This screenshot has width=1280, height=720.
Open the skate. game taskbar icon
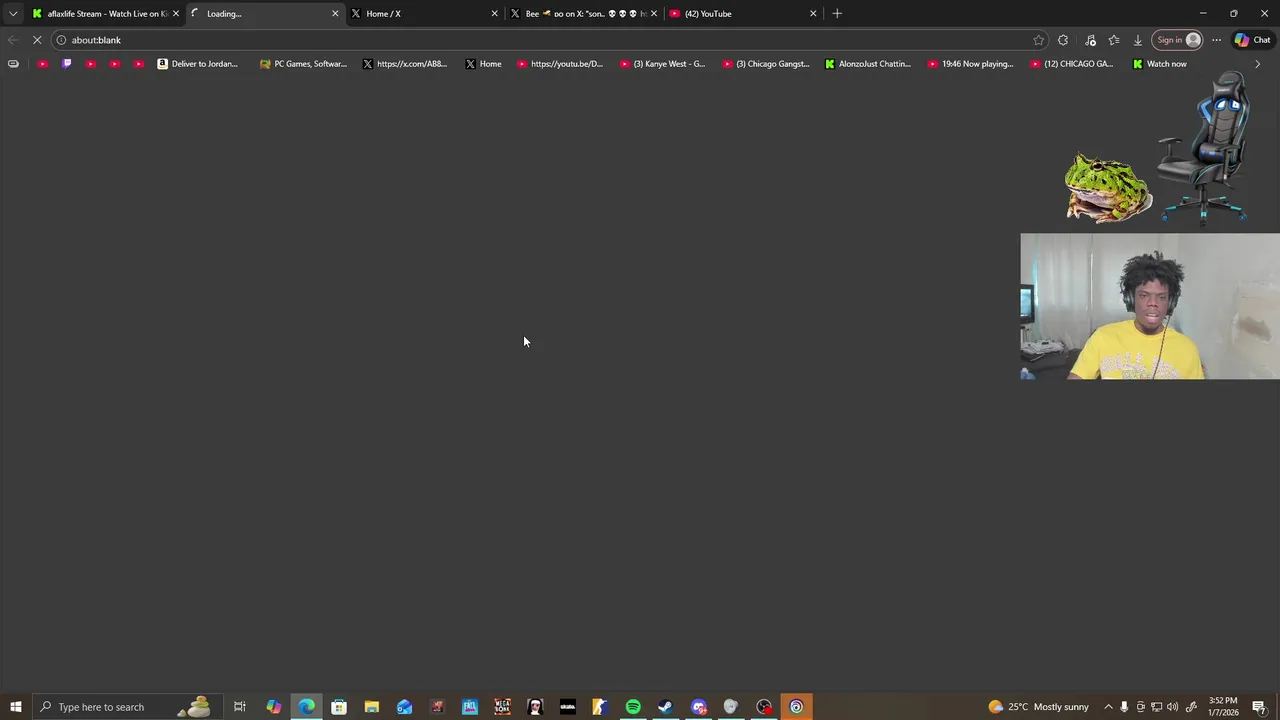click(567, 707)
